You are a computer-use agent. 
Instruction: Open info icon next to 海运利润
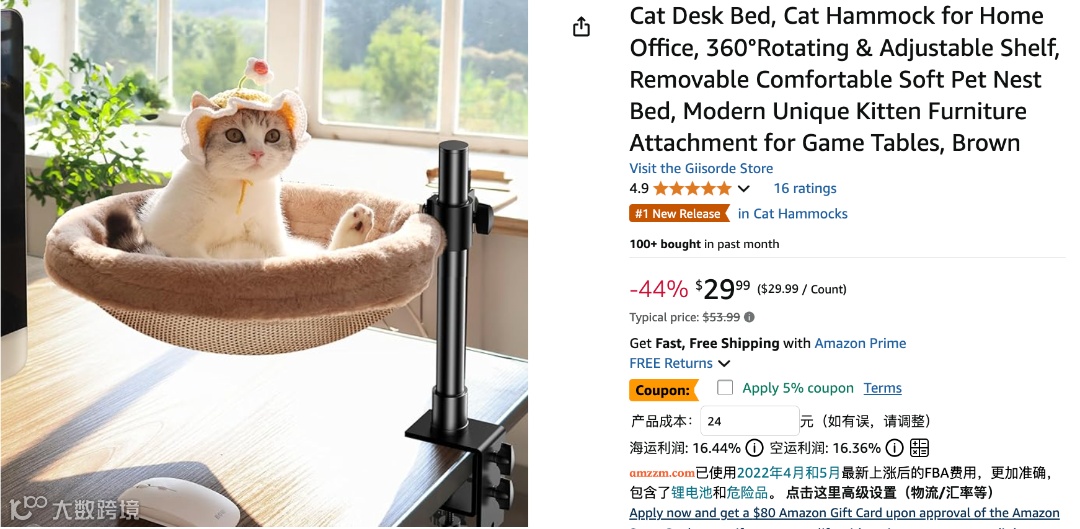coord(754,448)
